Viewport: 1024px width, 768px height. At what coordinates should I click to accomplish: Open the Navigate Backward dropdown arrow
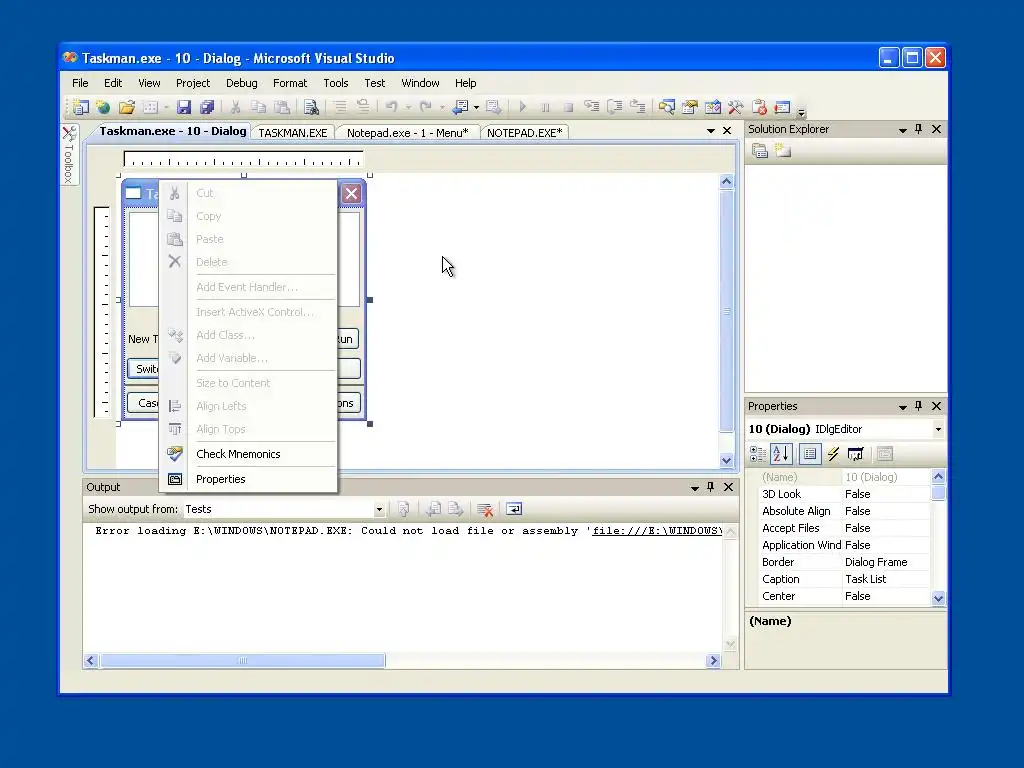476,108
